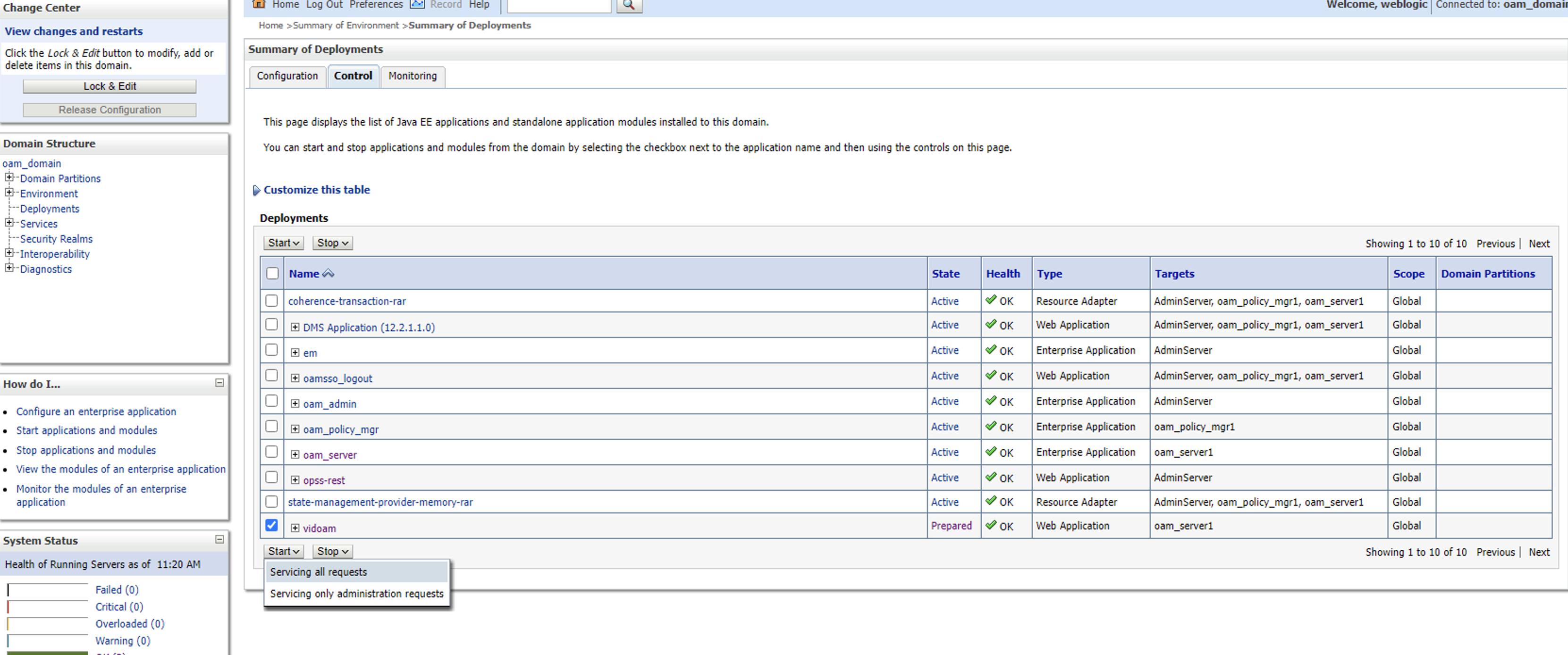Image resolution: width=1568 pixels, height=655 pixels.
Task: Click the Failed servers health bar
Action: click(48, 590)
